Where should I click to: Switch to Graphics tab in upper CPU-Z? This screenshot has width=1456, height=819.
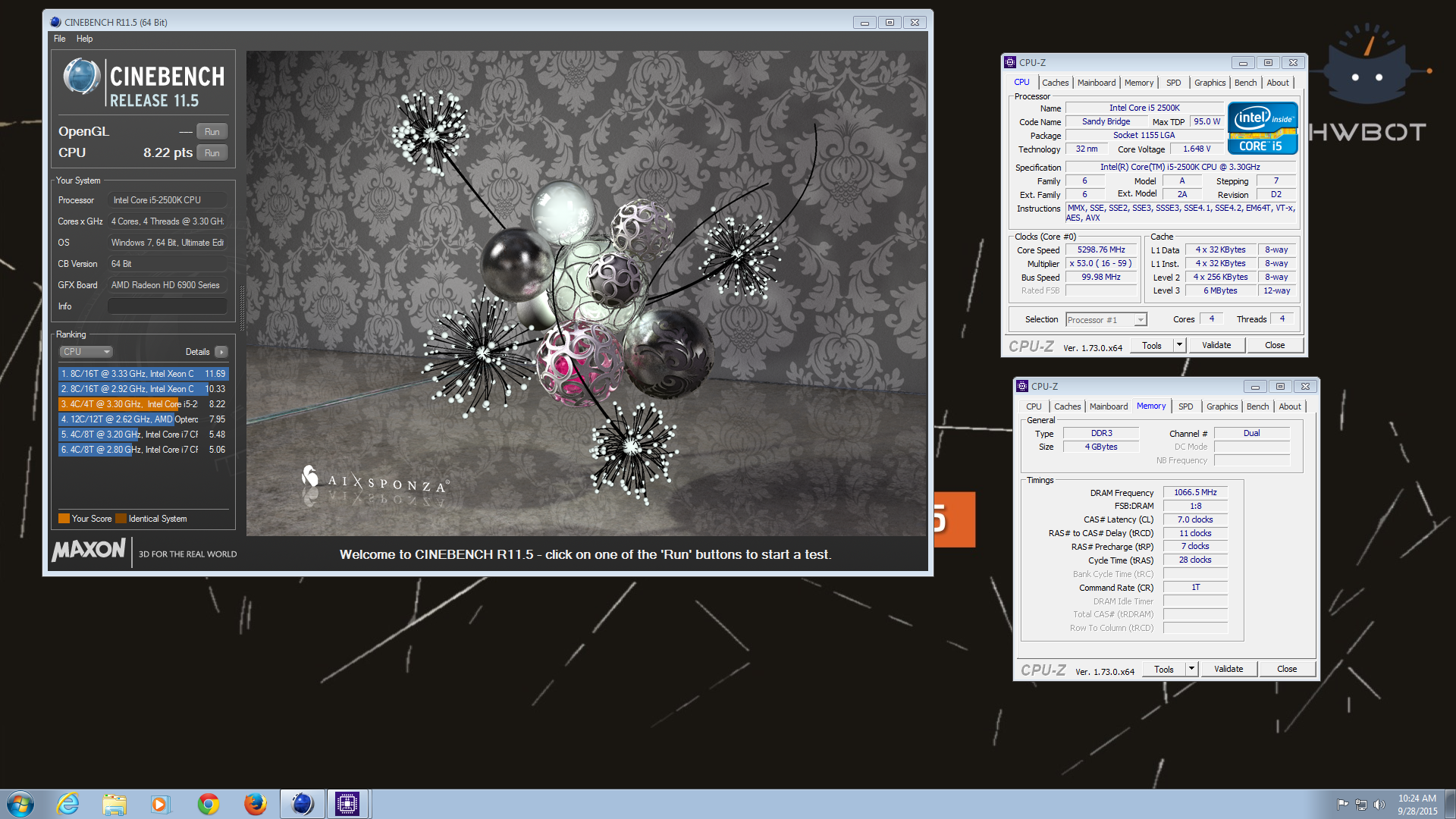1210,83
